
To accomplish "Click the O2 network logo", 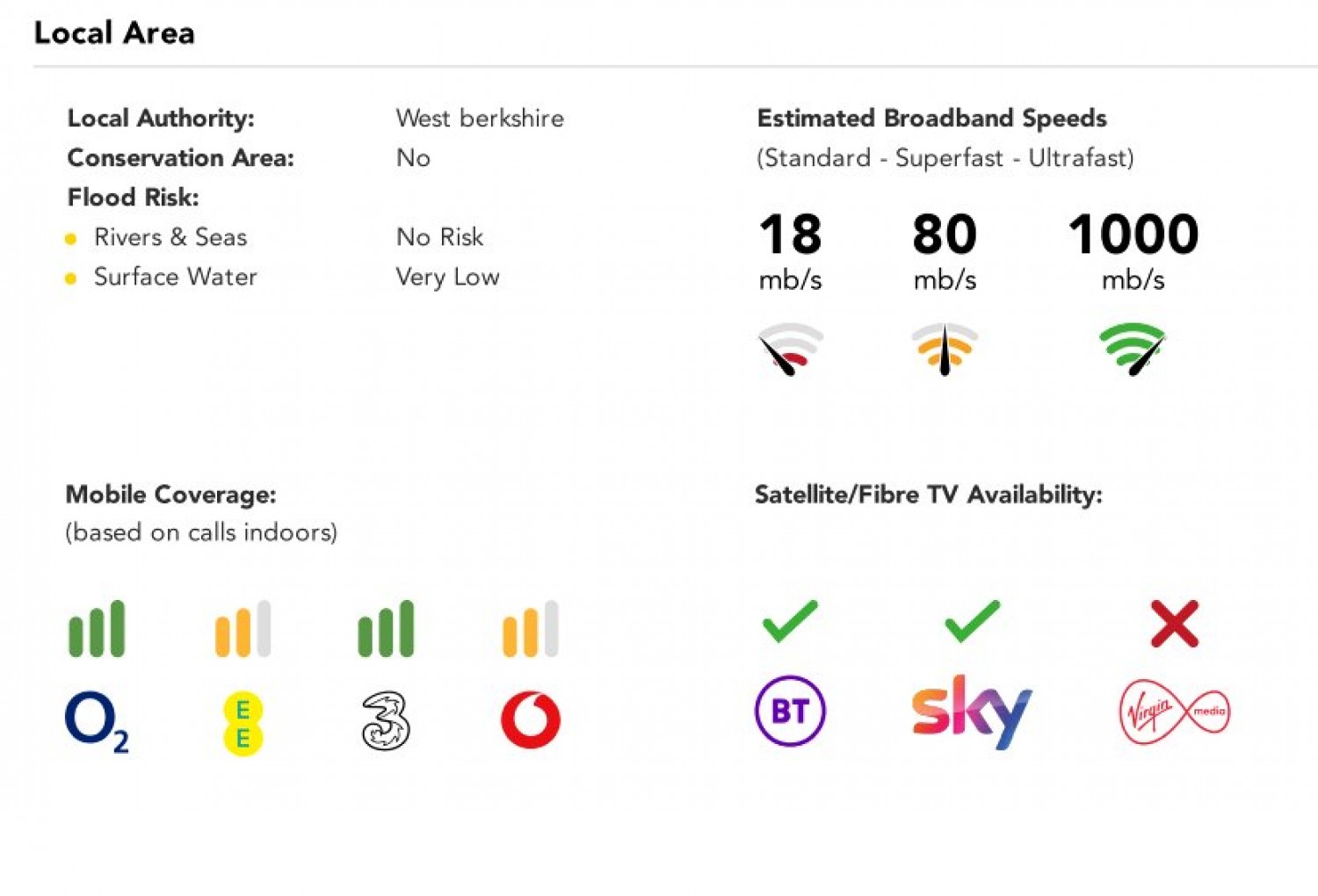I will tap(97, 722).
